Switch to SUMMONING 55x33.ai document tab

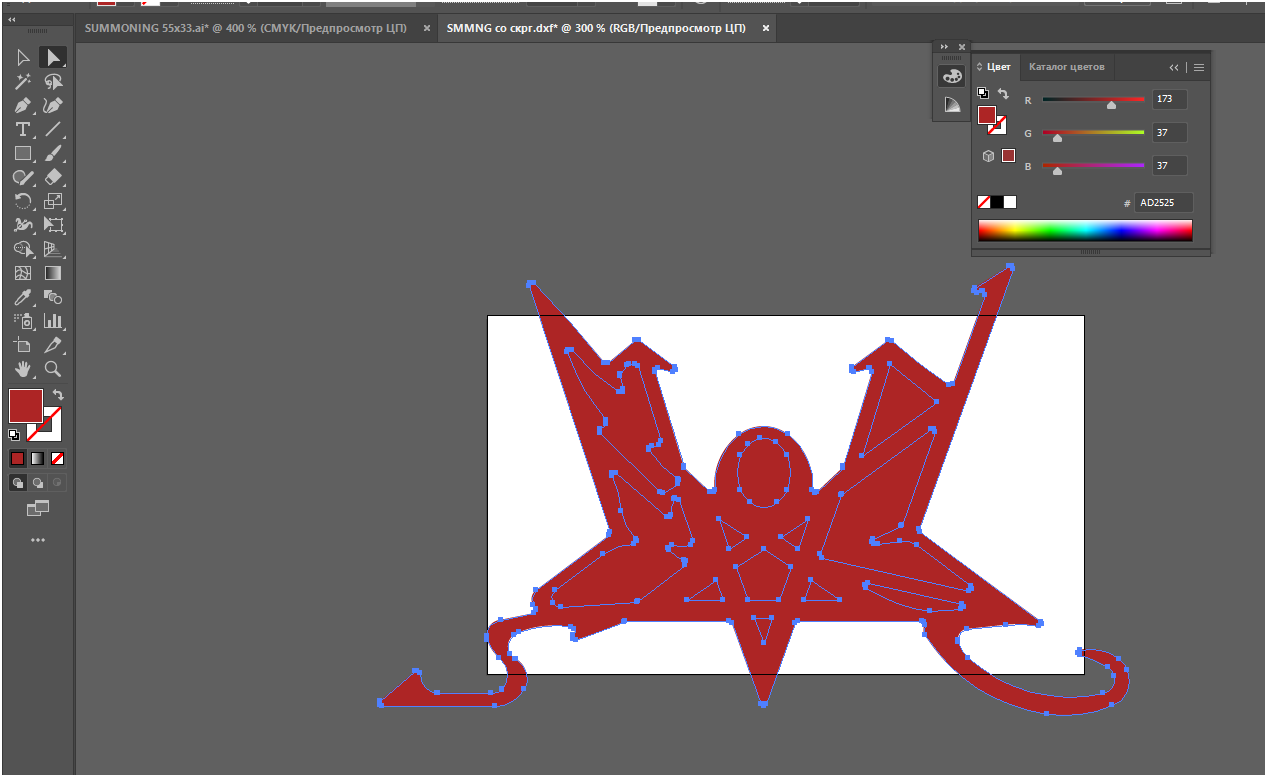pos(245,28)
